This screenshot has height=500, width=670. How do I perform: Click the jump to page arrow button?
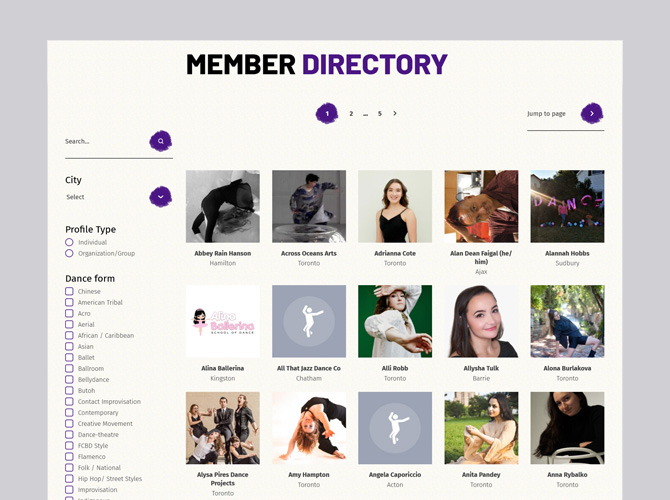point(592,113)
